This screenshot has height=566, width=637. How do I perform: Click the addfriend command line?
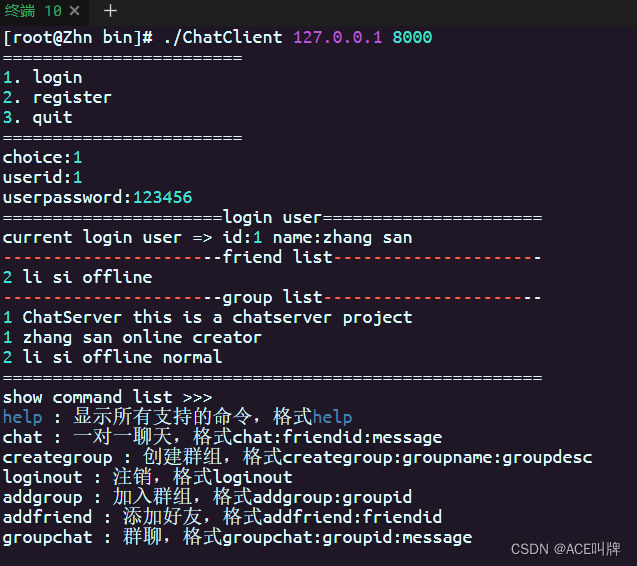point(222,517)
